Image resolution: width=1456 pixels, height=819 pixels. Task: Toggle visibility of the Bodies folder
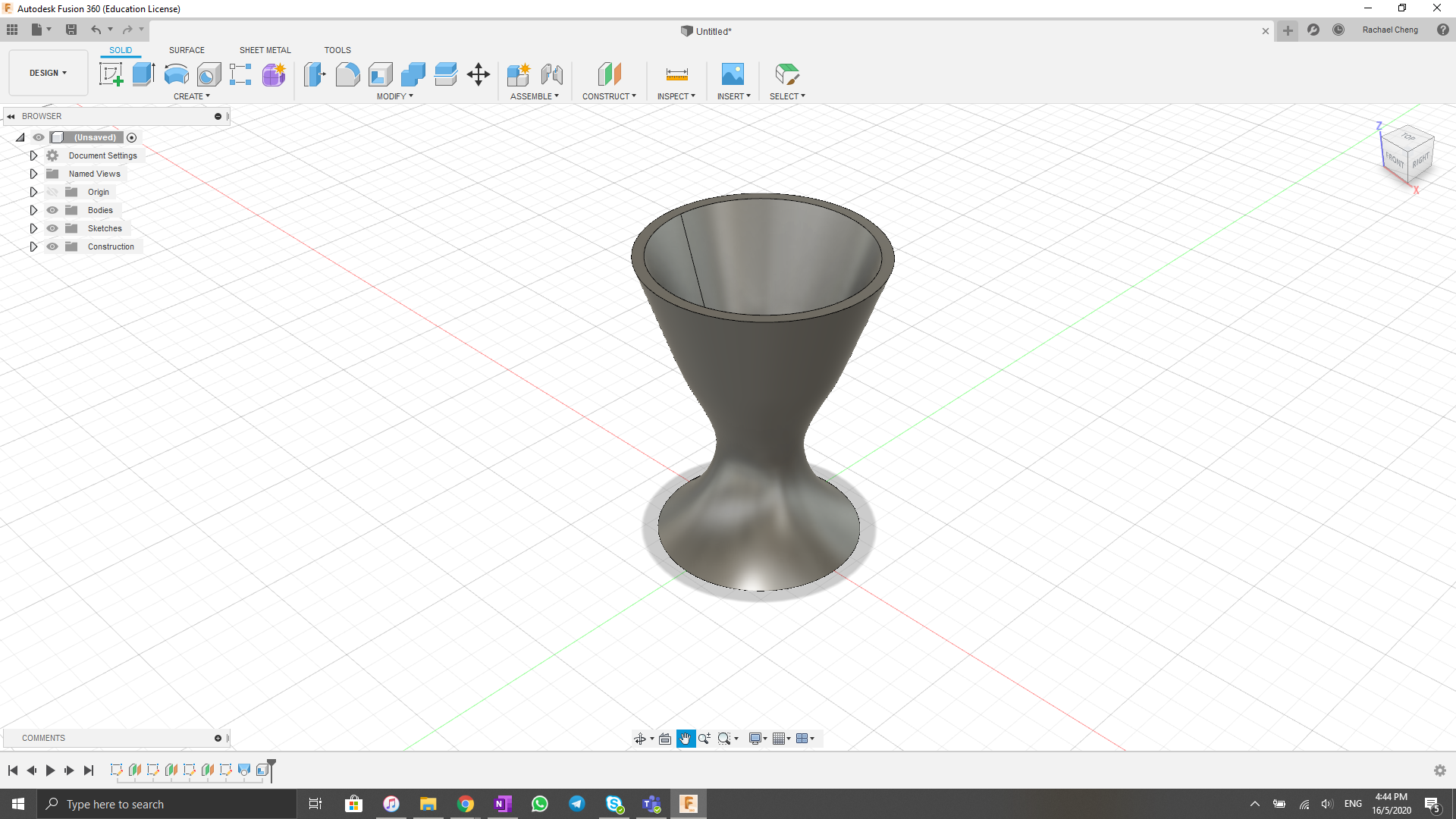click(52, 210)
